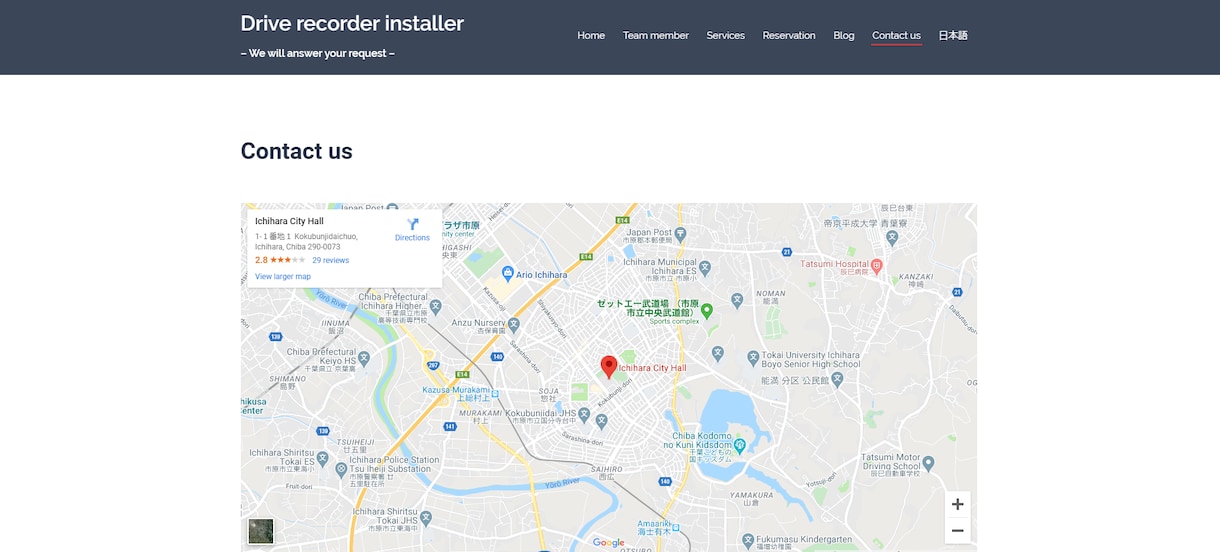Click the NOMAN area label
1220x552 pixels.
tap(771, 294)
